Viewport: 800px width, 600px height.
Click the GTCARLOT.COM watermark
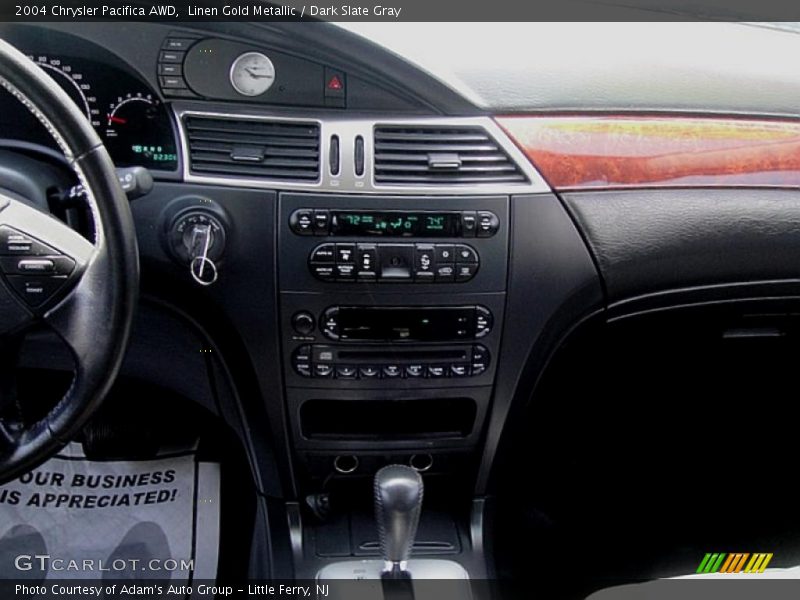103,564
